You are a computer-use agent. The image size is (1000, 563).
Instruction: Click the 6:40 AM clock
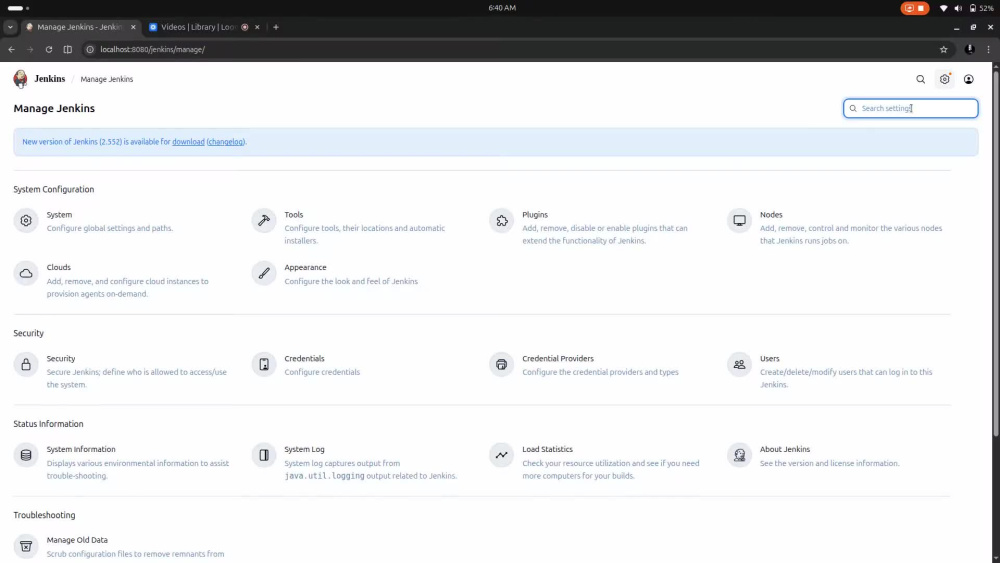[x=502, y=8]
